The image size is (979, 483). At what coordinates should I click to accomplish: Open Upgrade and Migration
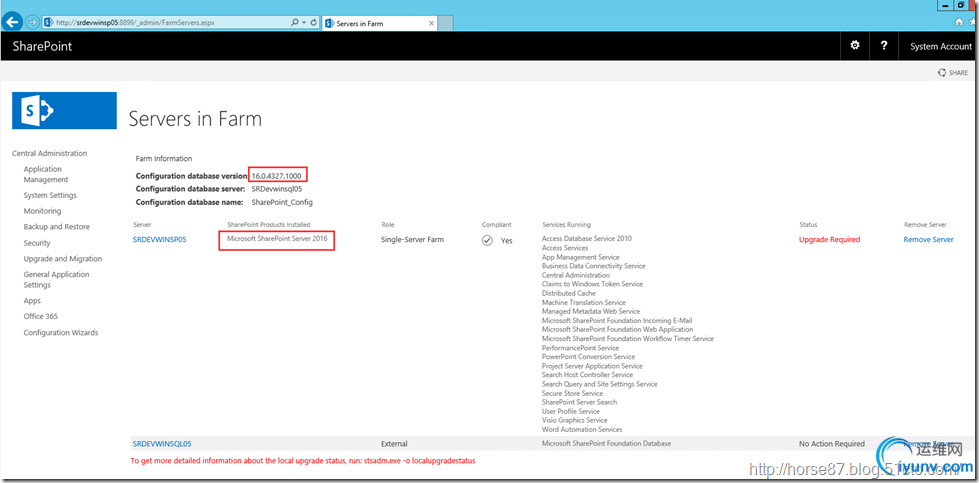pos(62,258)
